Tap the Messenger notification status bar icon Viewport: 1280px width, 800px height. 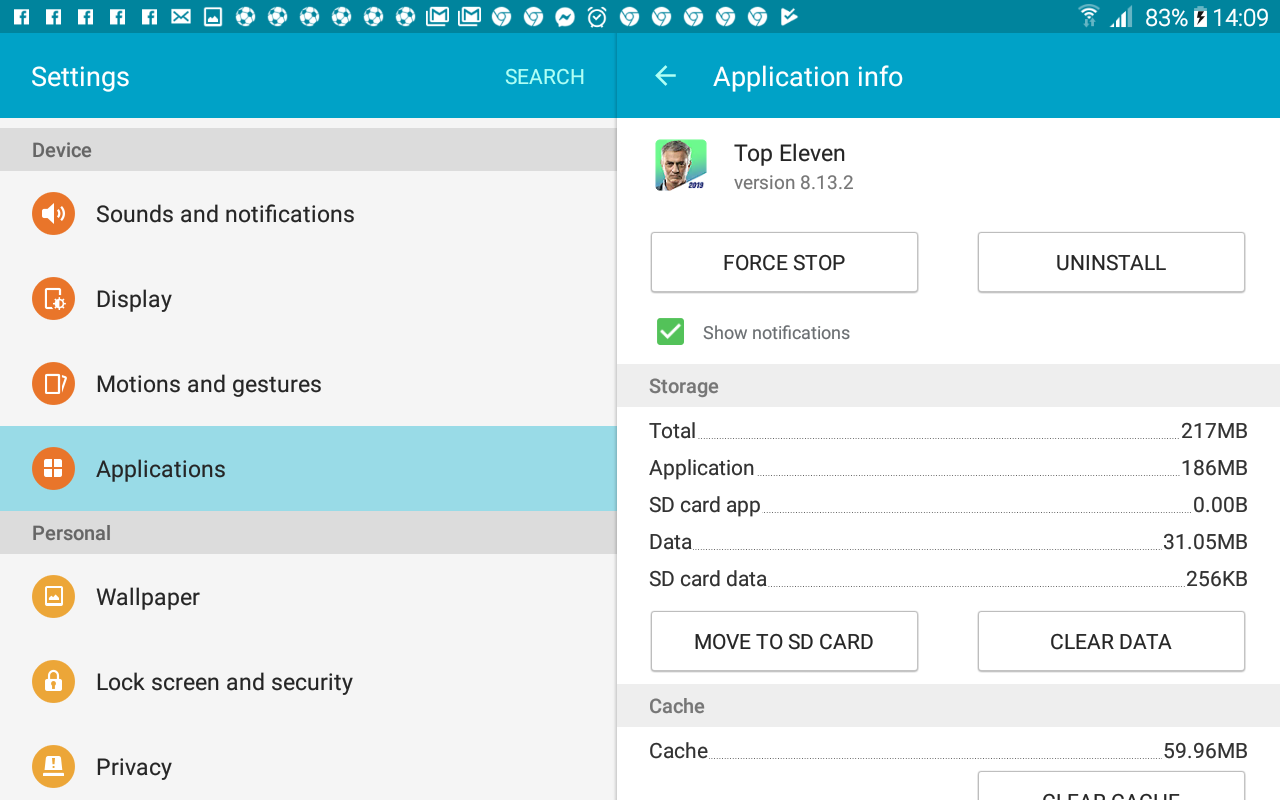[x=565, y=17]
